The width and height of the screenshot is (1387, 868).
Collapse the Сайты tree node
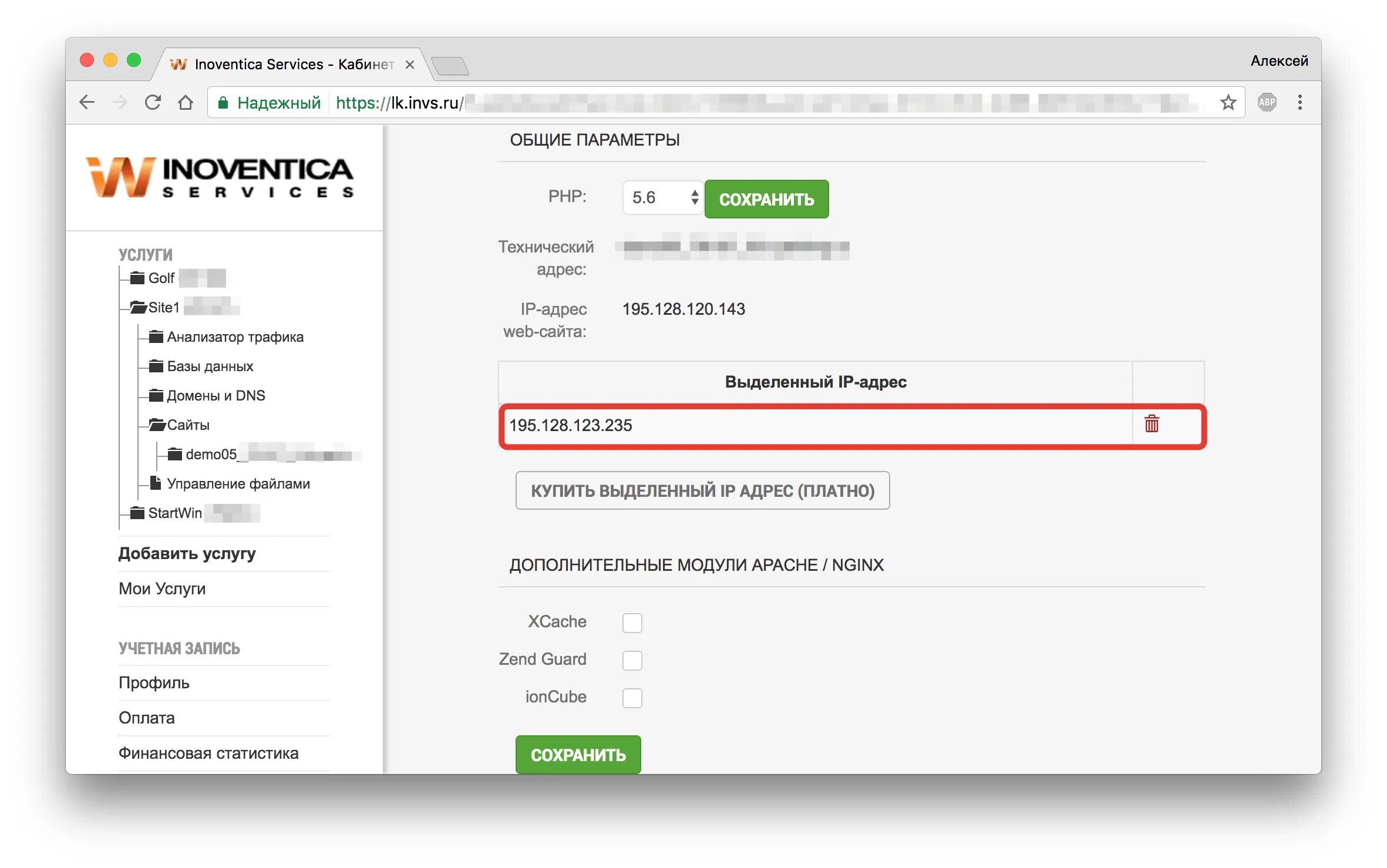point(188,425)
